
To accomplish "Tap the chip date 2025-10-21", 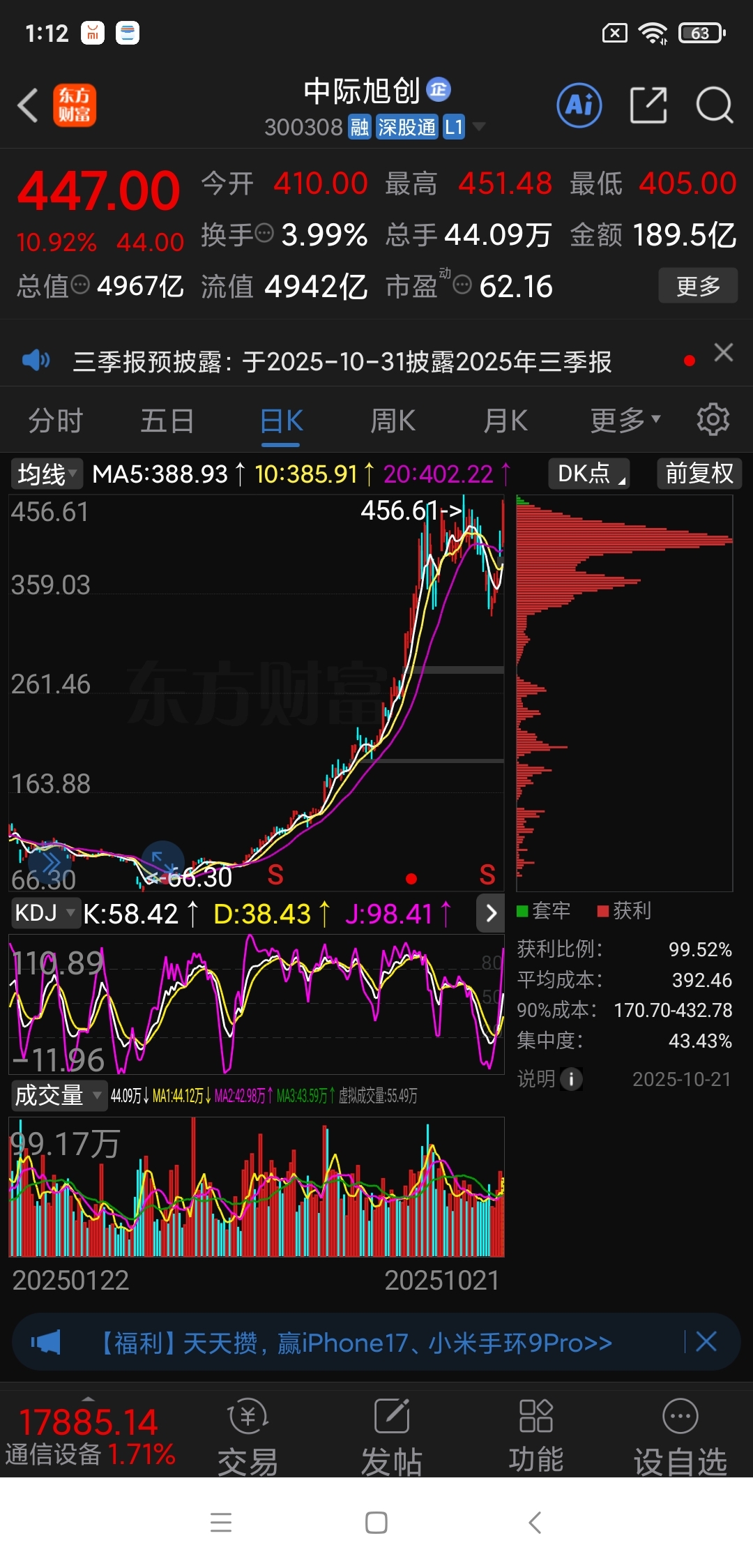I will pyautogui.click(x=681, y=1079).
